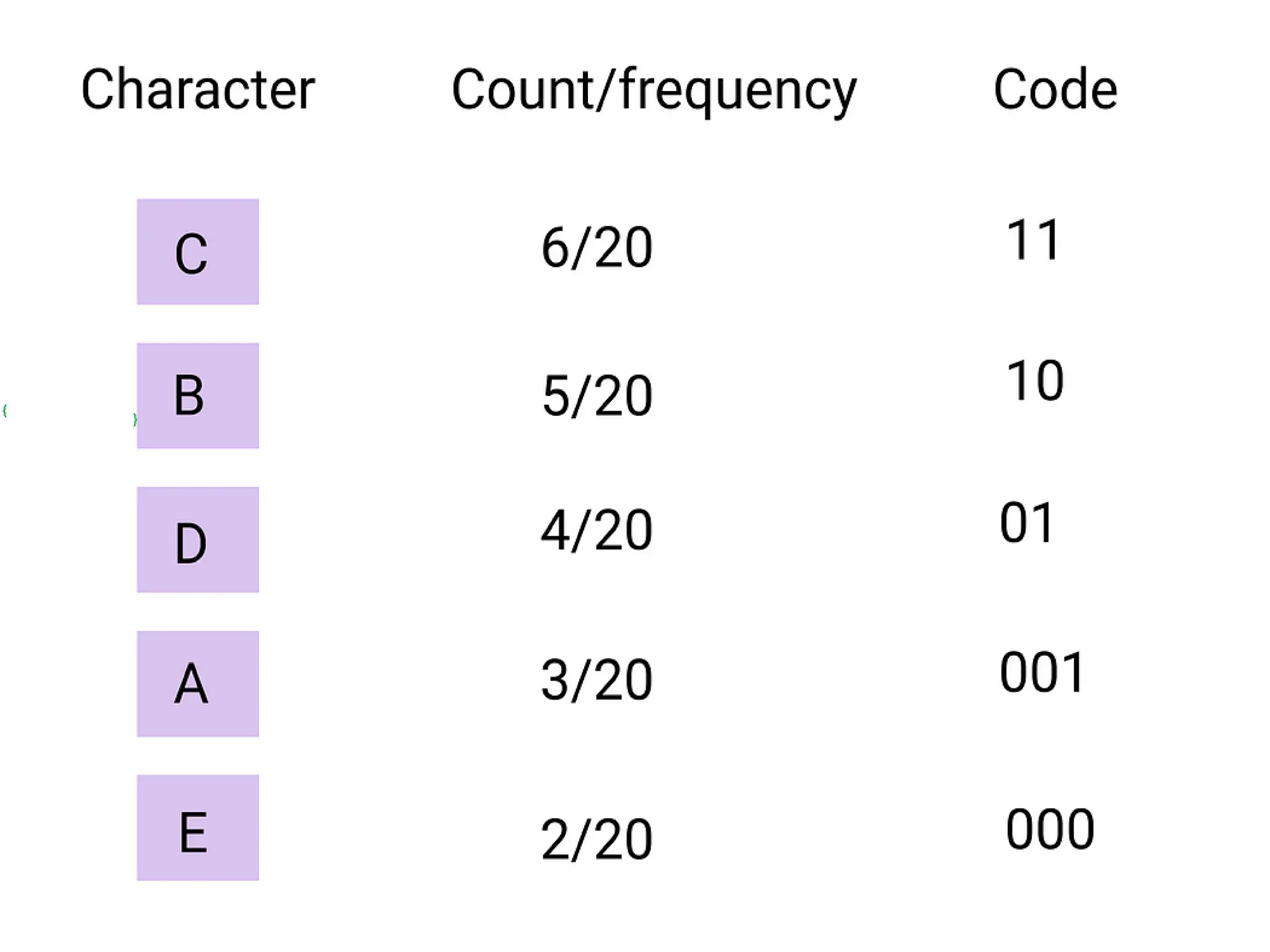The height and width of the screenshot is (952, 1270).
Task: Select the purple box labeled D
Action: click(x=197, y=539)
